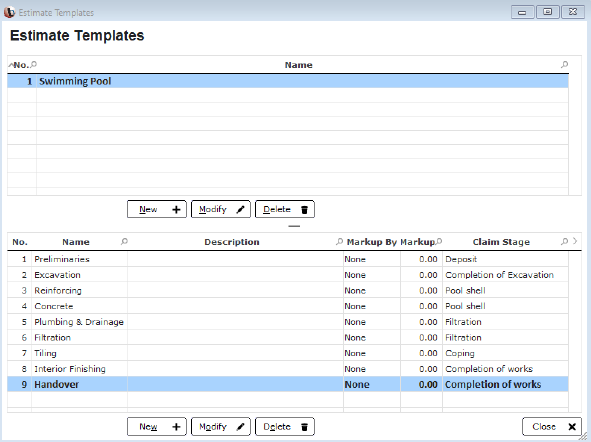Screen dimensions: 591x442
Task: Select the Concrete row
Action: pyautogui.click(x=288, y=306)
